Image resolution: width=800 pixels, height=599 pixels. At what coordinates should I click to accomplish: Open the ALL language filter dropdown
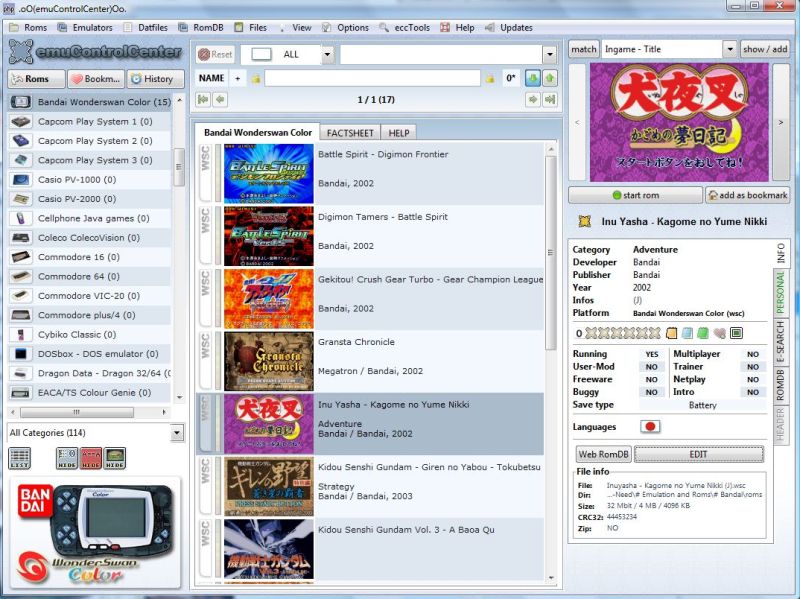click(328, 55)
